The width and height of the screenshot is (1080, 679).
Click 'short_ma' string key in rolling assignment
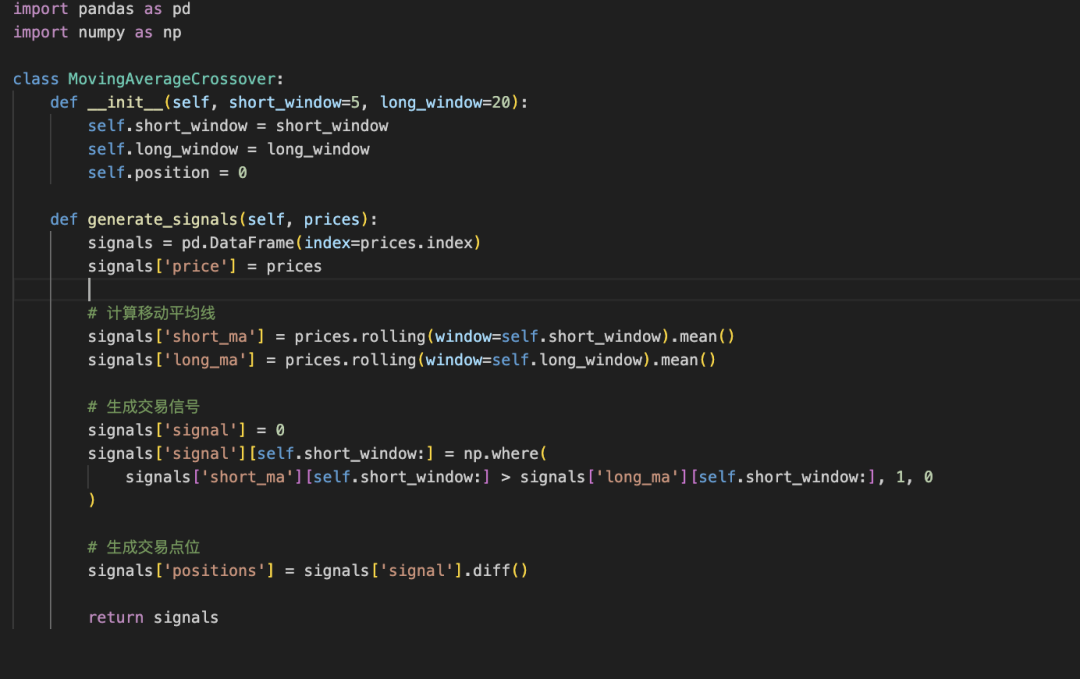pos(209,337)
